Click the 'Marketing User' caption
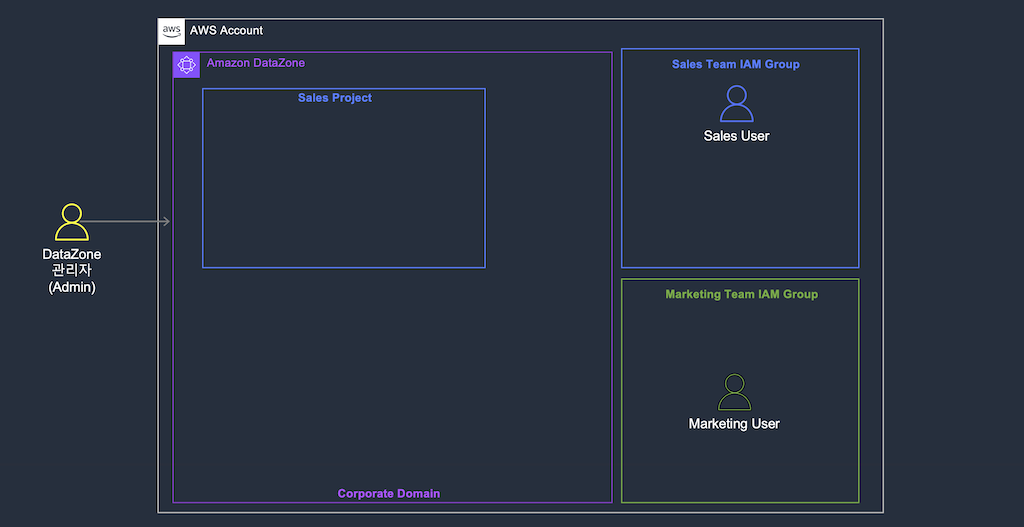The image size is (1024, 527). tap(734, 424)
